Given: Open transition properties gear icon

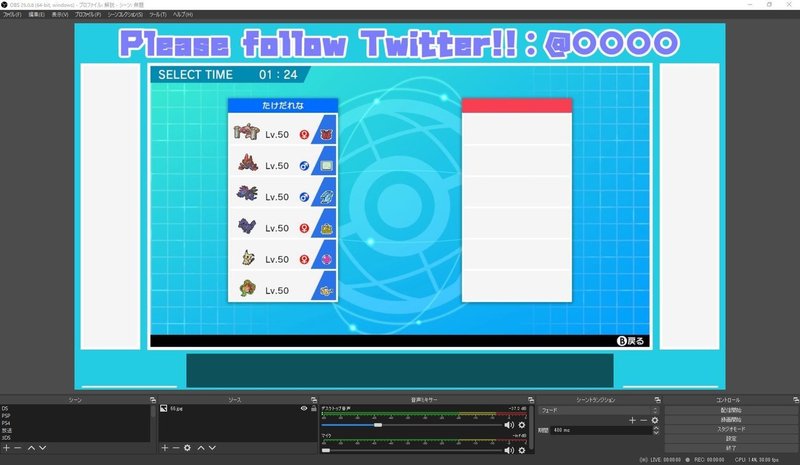Looking at the screenshot, I should click(655, 420).
